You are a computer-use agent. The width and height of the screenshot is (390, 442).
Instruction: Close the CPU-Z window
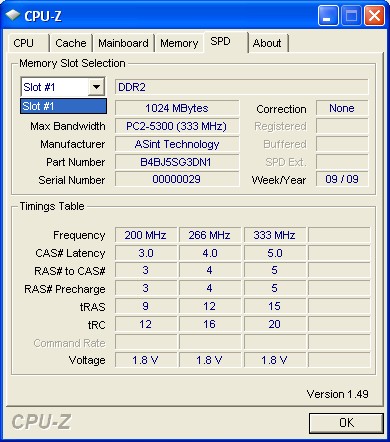pos(374,15)
